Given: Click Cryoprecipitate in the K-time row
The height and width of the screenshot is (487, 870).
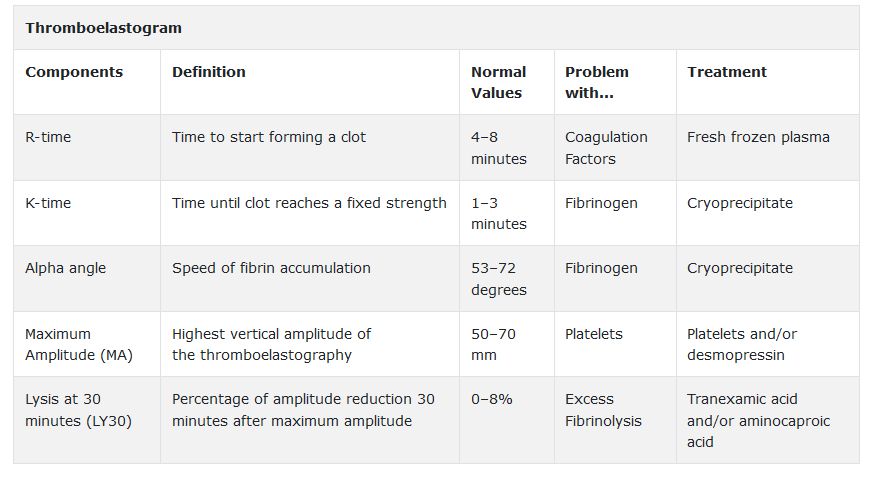Looking at the screenshot, I should pyautogui.click(x=740, y=204).
